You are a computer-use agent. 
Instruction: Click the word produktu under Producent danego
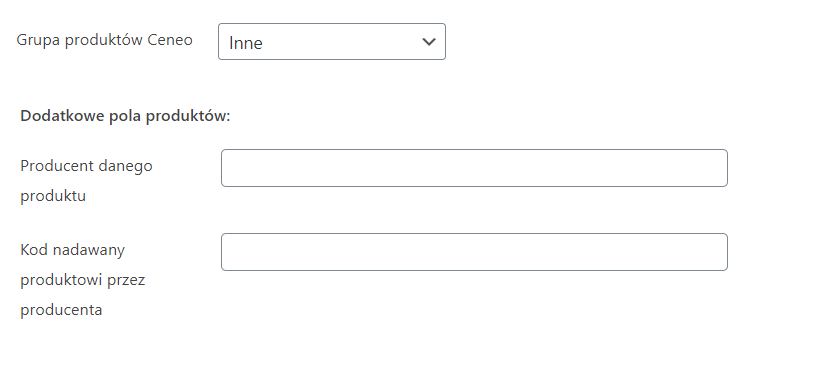click(x=53, y=196)
